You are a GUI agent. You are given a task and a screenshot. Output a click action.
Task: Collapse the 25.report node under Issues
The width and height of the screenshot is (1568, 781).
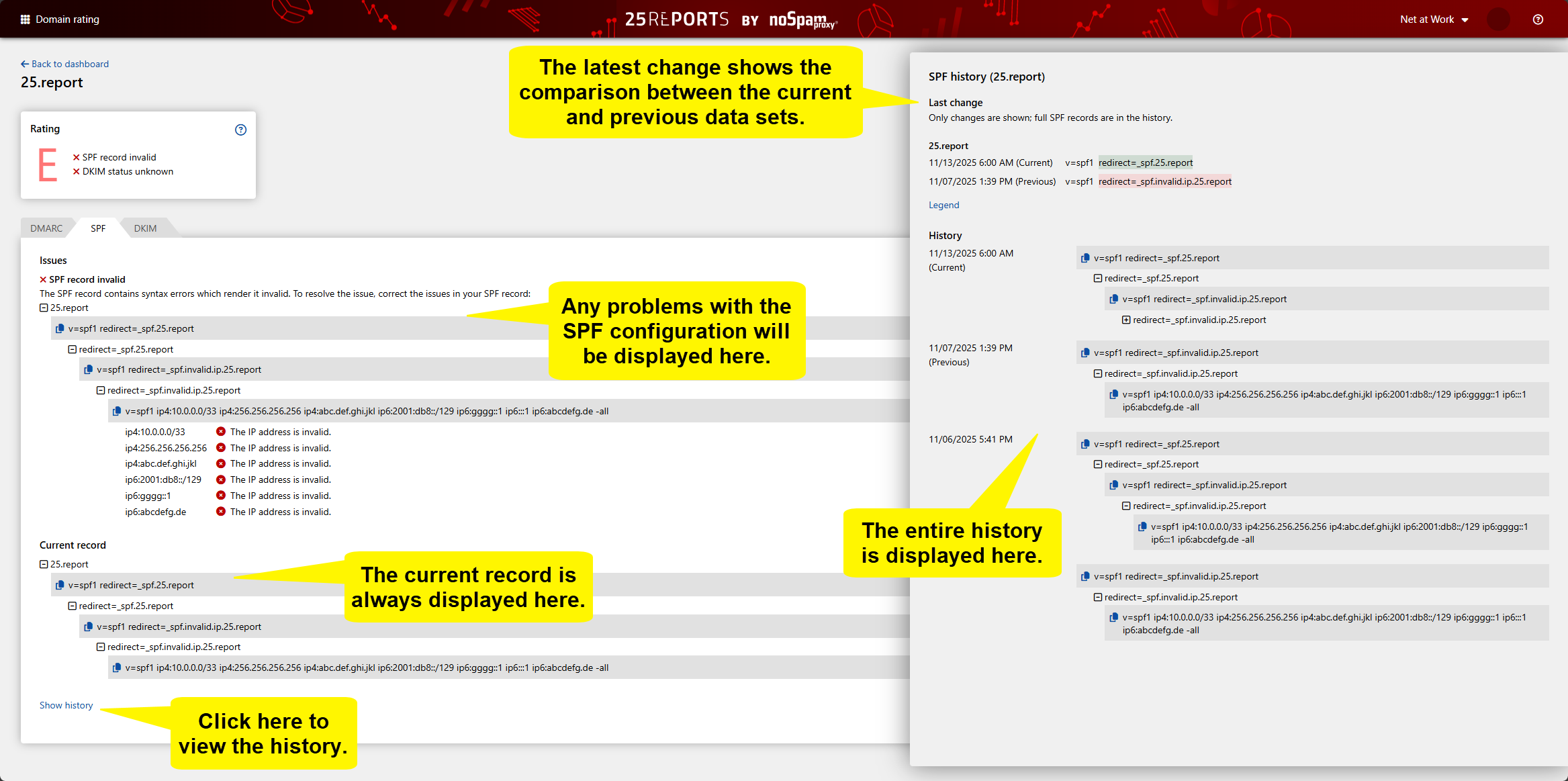click(44, 308)
